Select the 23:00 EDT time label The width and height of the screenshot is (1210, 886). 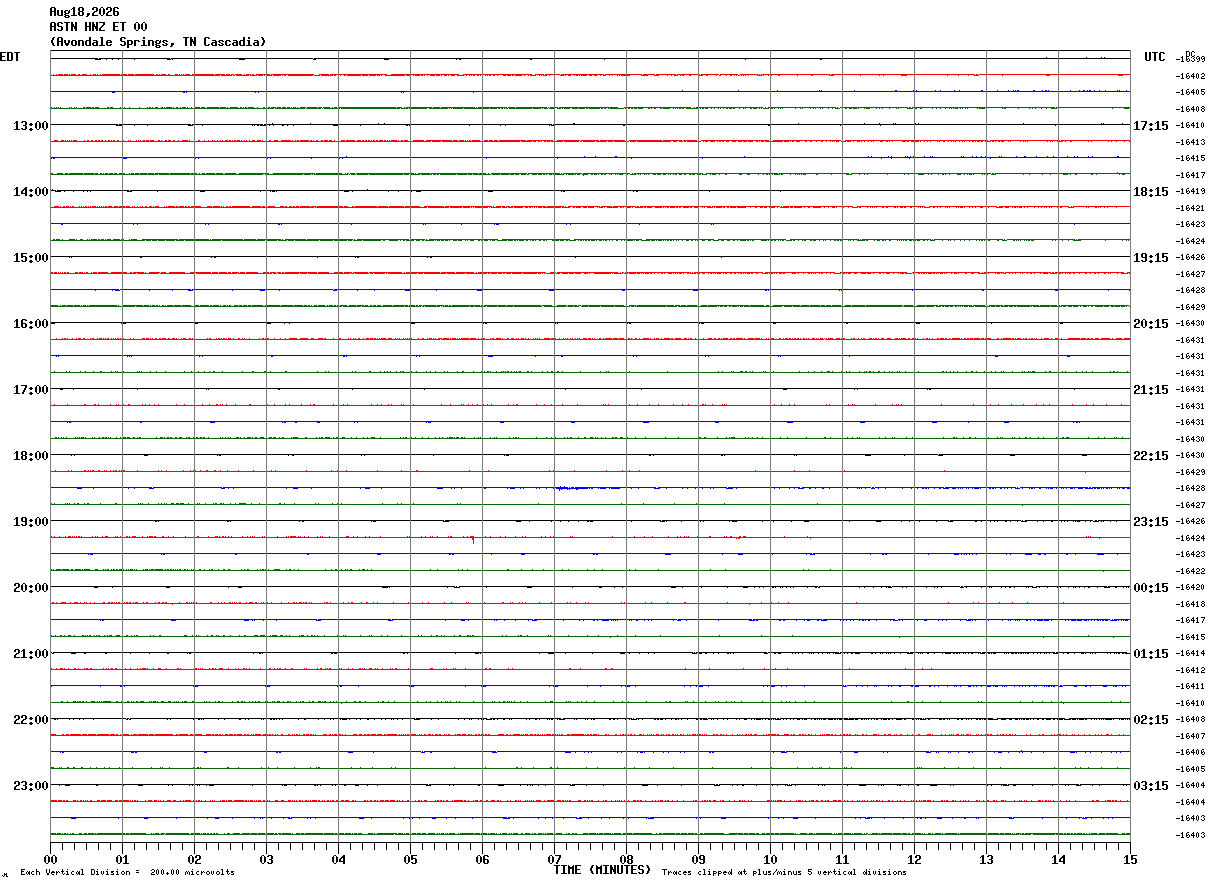pyautogui.click(x=30, y=786)
